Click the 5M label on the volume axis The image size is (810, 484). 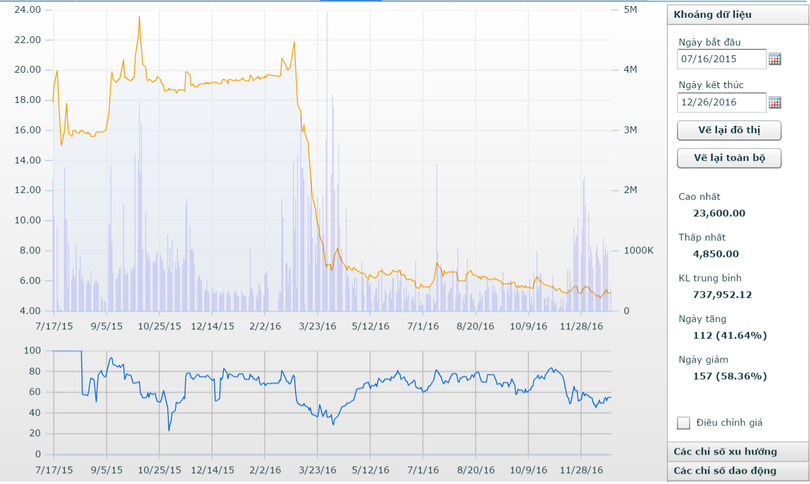(x=630, y=9)
